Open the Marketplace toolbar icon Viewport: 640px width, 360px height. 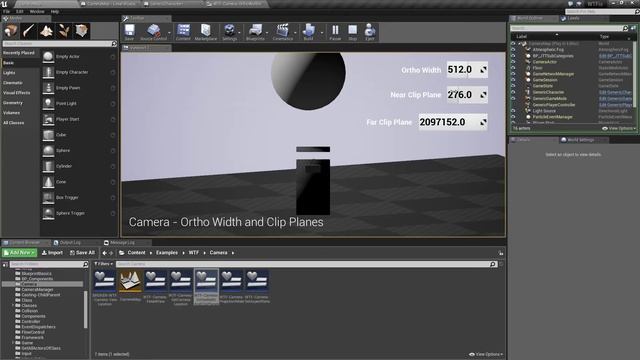[x=206, y=32]
